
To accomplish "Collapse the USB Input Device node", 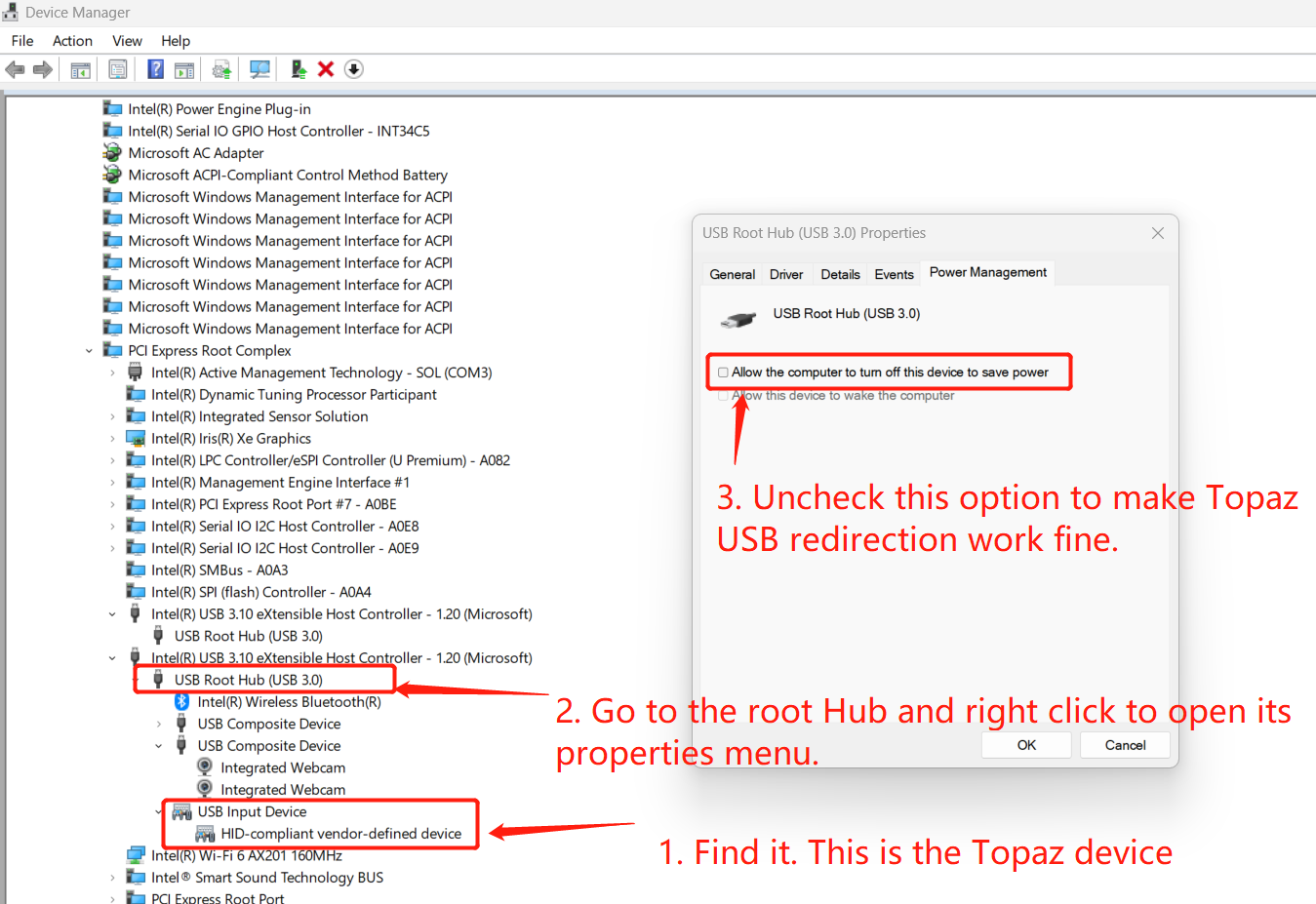I will click(159, 811).
